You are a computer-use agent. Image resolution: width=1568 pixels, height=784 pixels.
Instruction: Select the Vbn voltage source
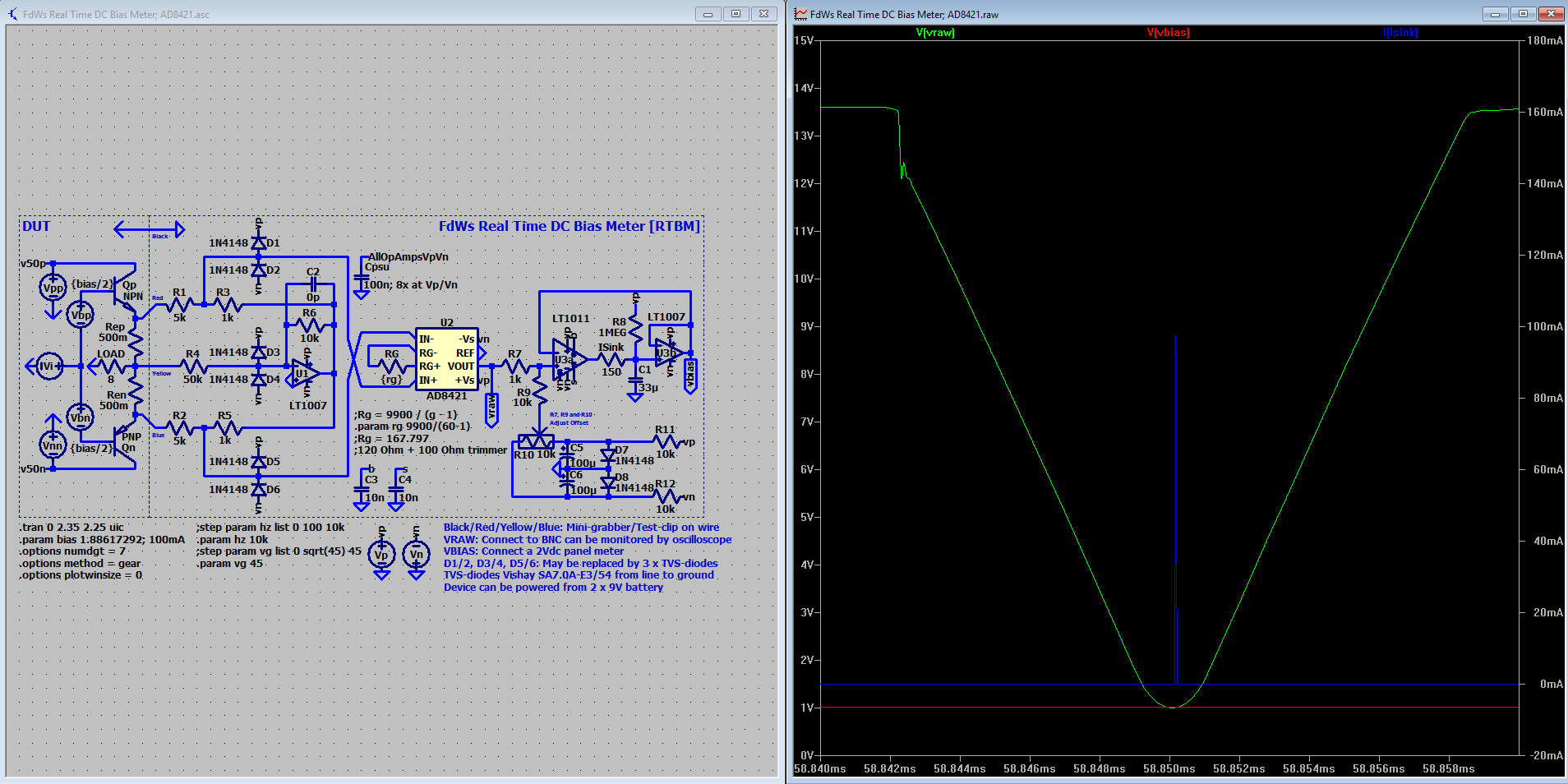[81, 417]
